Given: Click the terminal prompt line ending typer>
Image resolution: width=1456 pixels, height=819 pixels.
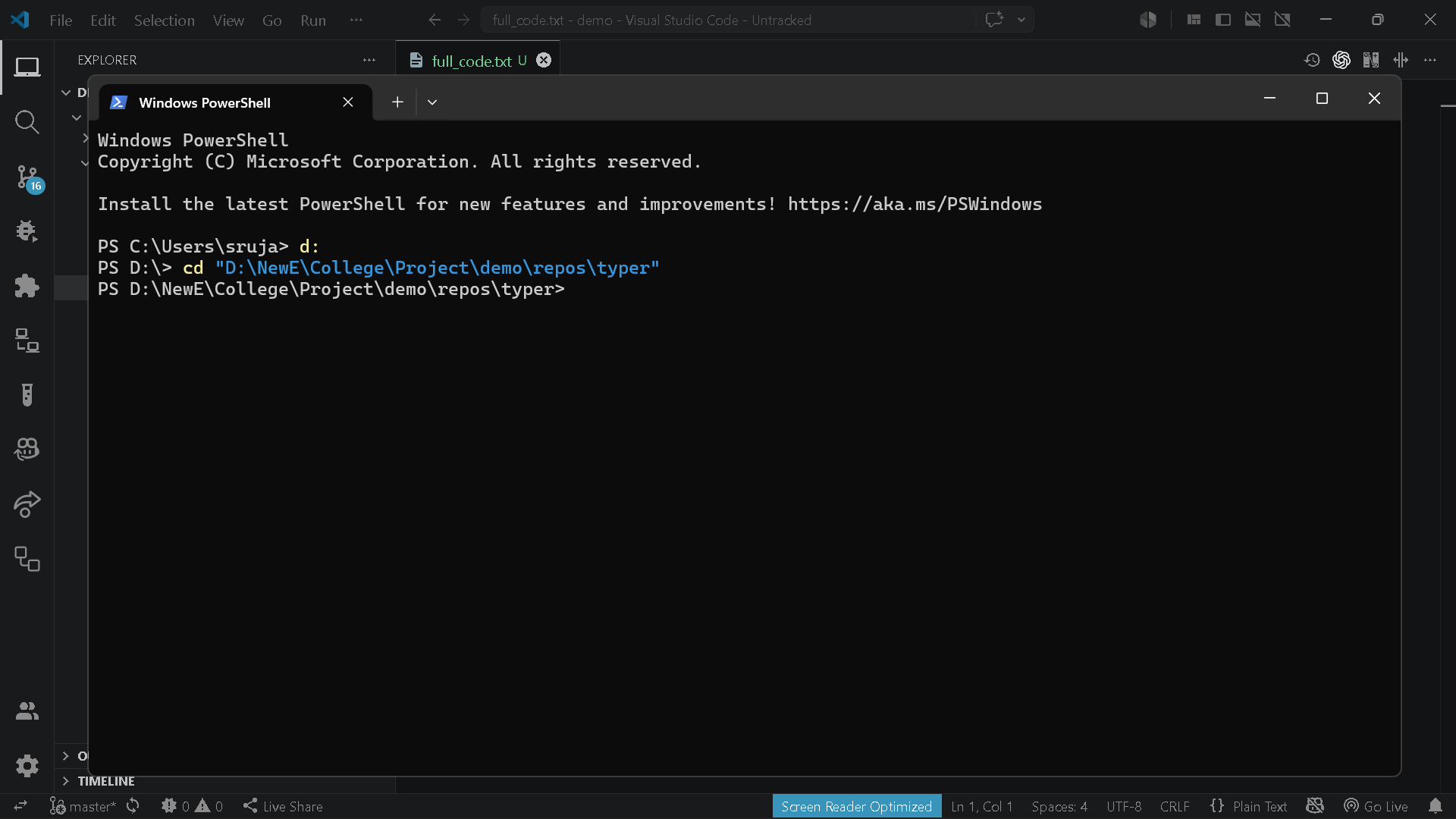Looking at the screenshot, I should click(331, 289).
